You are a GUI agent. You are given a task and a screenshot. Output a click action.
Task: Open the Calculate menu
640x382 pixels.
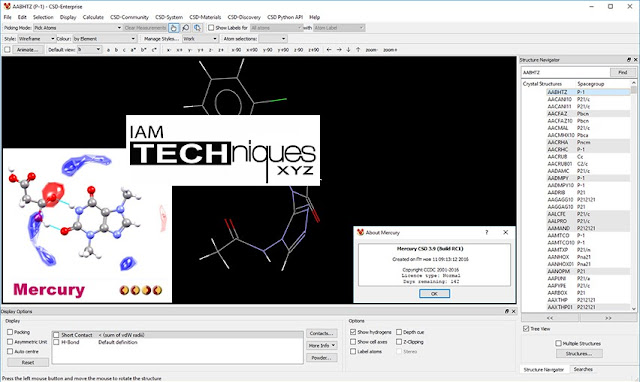pos(93,17)
